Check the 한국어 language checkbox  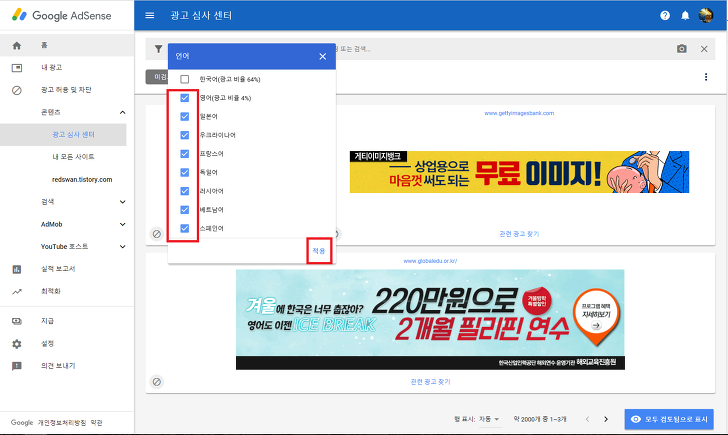coord(185,79)
